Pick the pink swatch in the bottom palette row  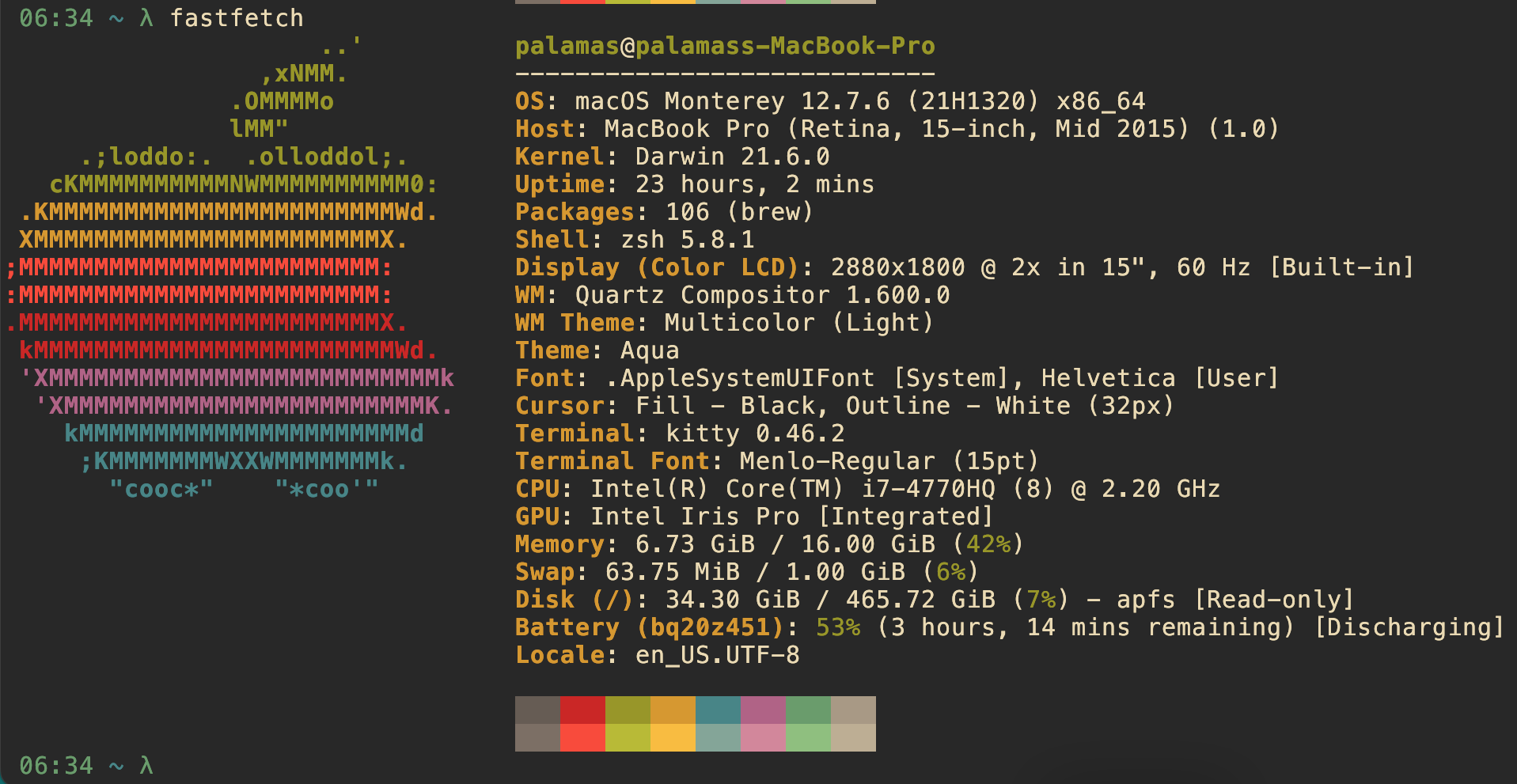pos(763,737)
